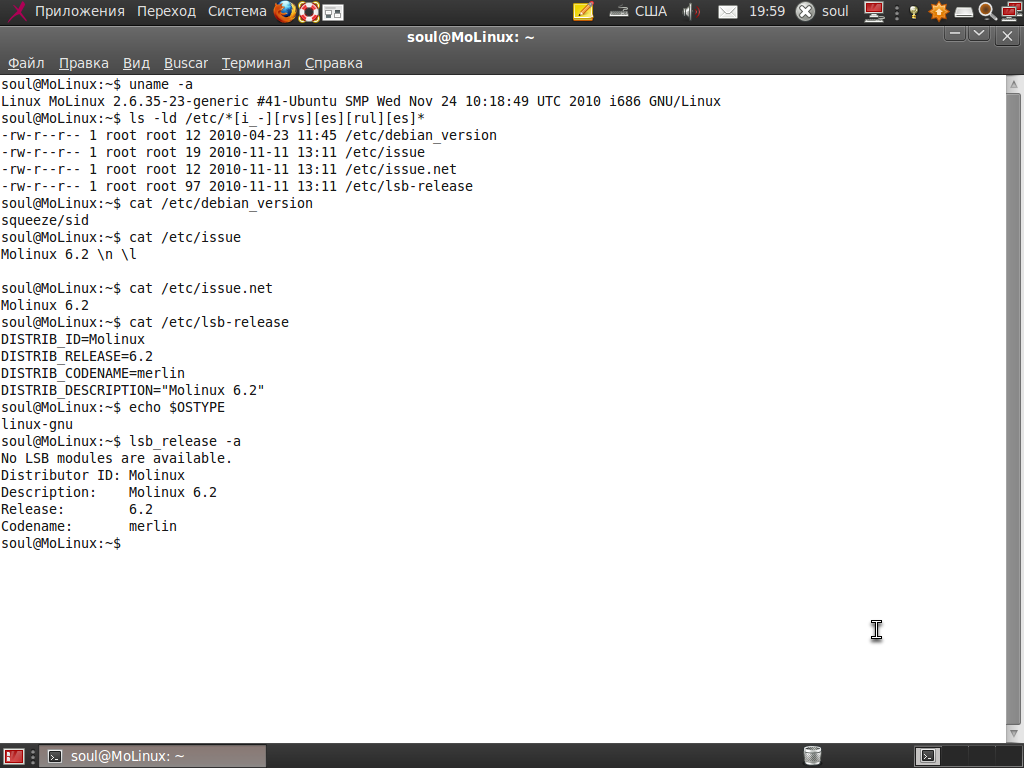This screenshot has width=1024, height=768.
Task: Click the /etc/issue.net listing row
Action: coord(229,169)
